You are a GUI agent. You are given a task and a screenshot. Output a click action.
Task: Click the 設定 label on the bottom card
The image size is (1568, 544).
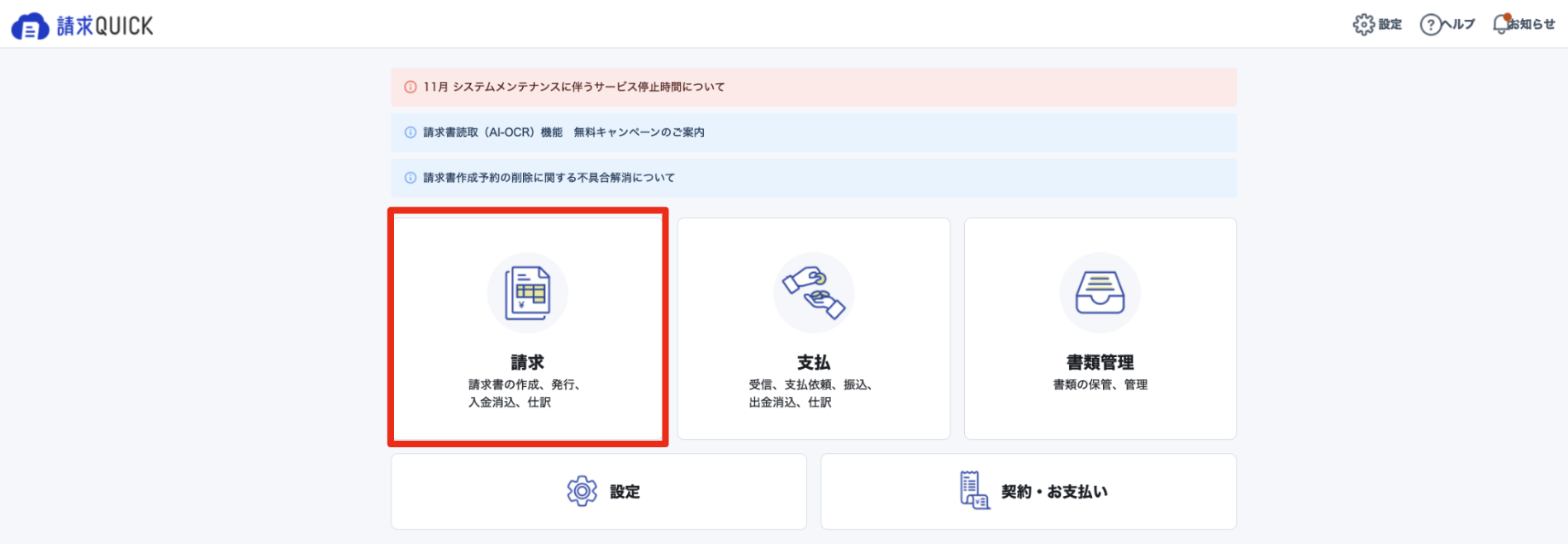tap(625, 492)
